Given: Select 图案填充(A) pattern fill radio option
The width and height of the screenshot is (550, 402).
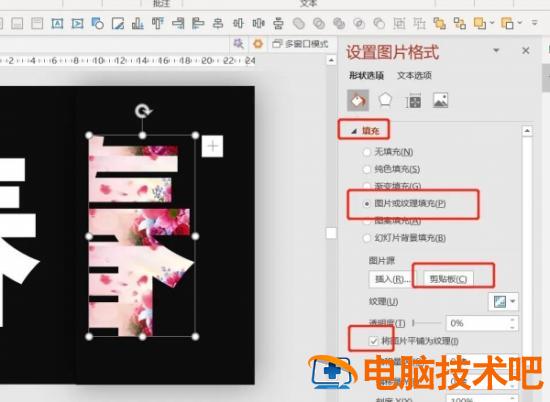Looking at the screenshot, I should 367,221.
